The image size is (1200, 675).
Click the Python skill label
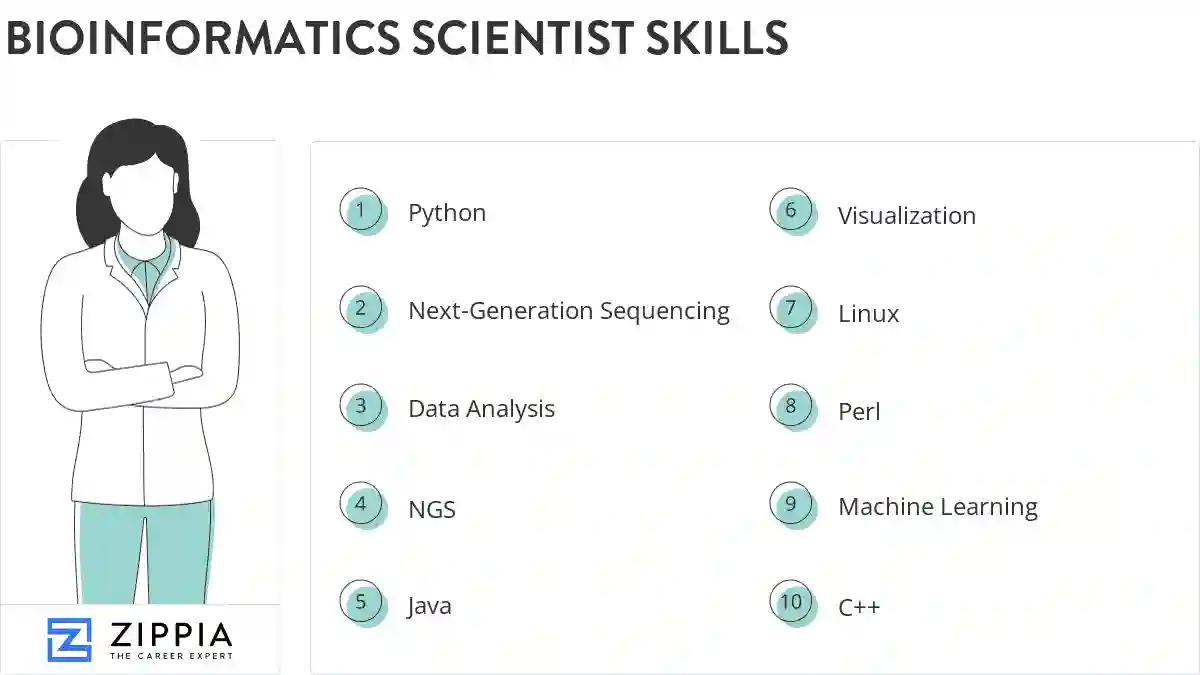(x=447, y=213)
